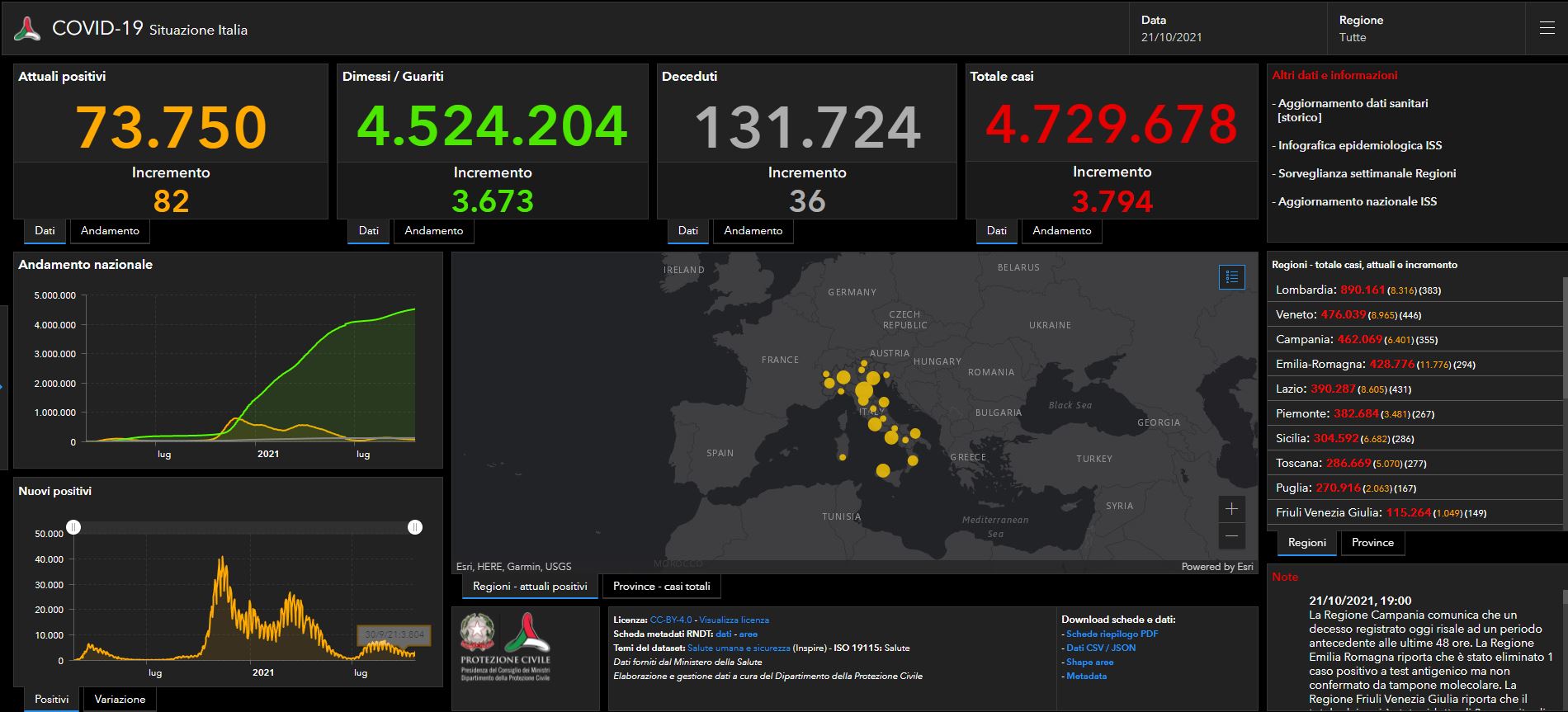Click the Sicily yellow bubble on map
The image size is (1568, 712).
(882, 471)
